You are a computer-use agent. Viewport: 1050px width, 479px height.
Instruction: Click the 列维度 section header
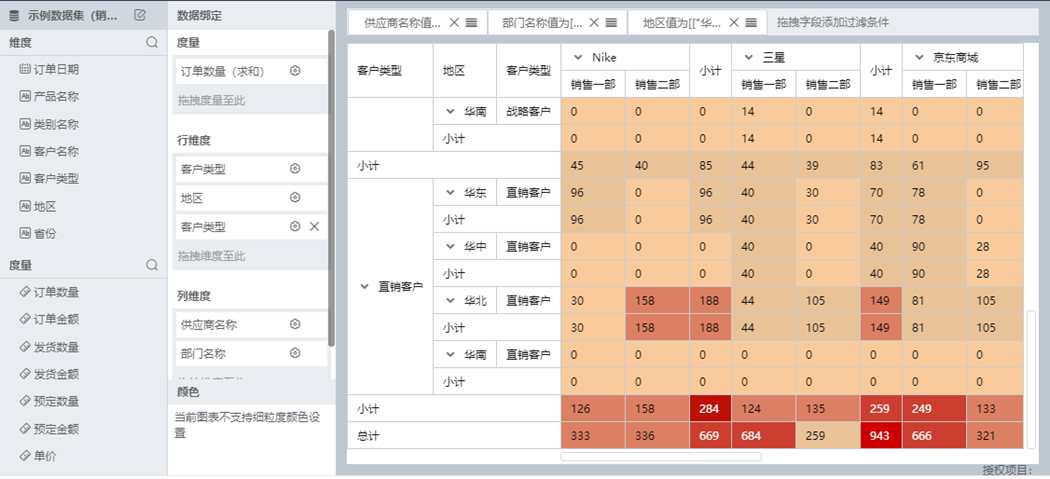194,295
